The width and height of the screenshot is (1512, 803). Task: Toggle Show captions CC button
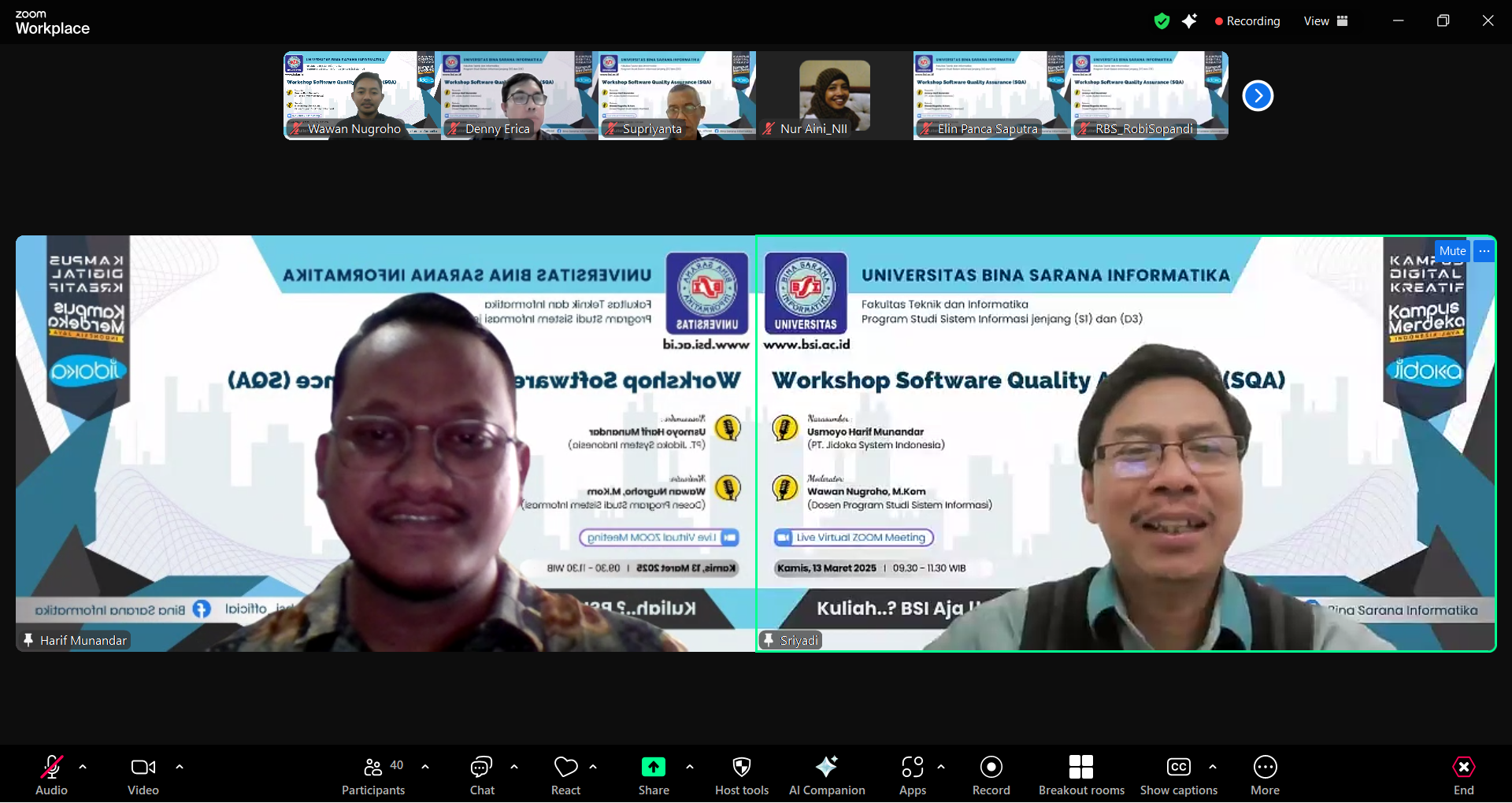1179,775
